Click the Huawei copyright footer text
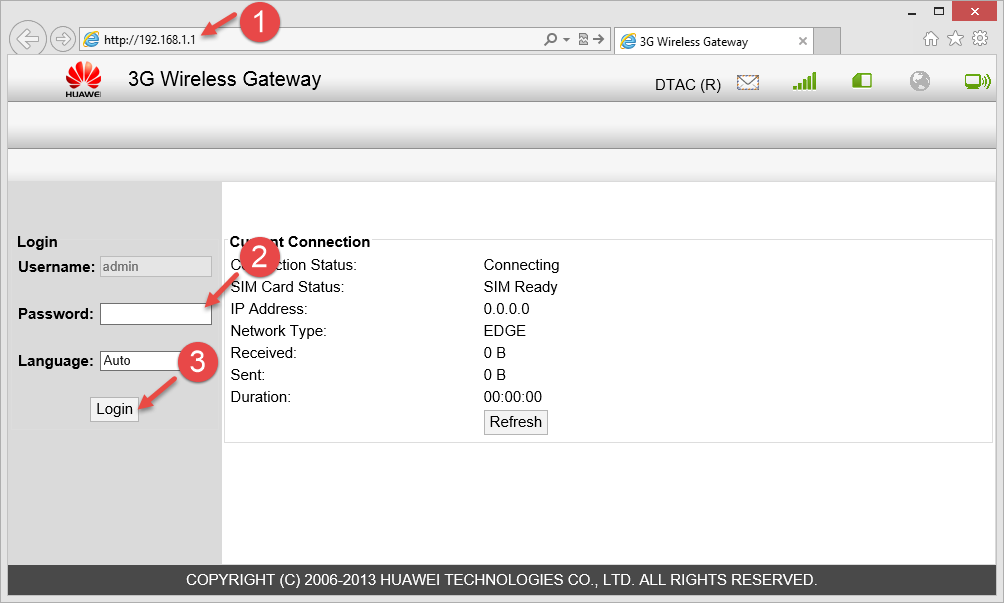The height and width of the screenshot is (603, 1004). pos(501,580)
